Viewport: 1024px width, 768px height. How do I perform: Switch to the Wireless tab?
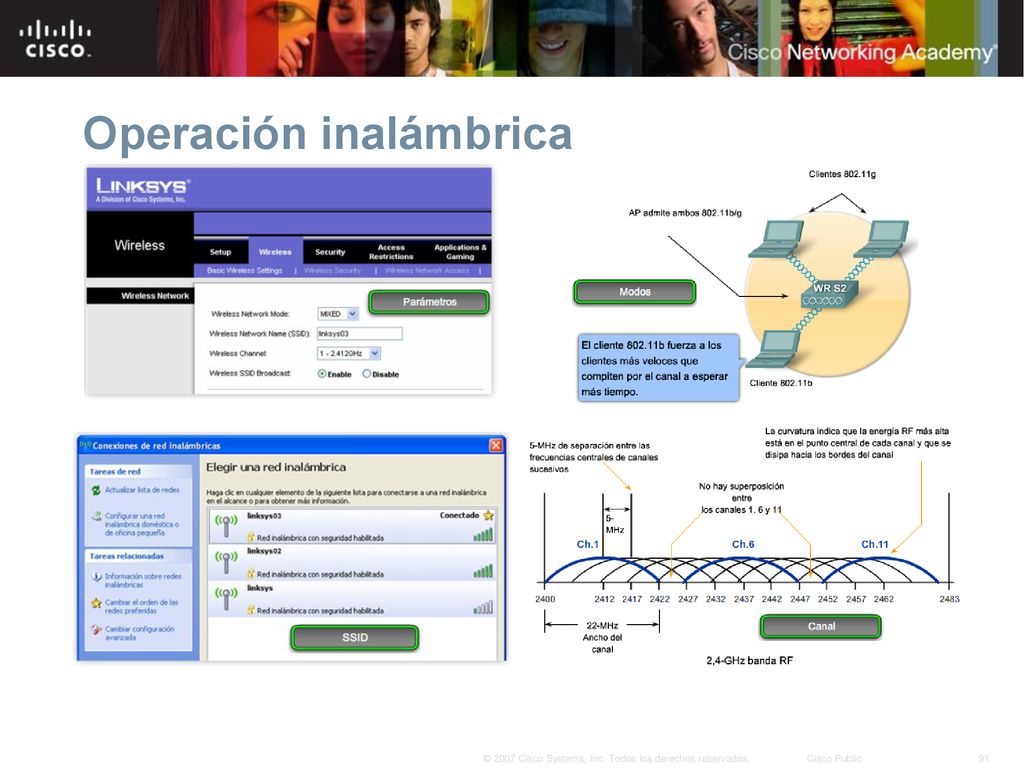tap(275, 252)
